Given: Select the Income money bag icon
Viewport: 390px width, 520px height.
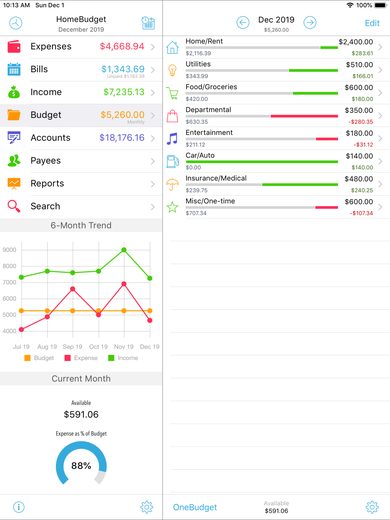Looking at the screenshot, I should point(14,92).
